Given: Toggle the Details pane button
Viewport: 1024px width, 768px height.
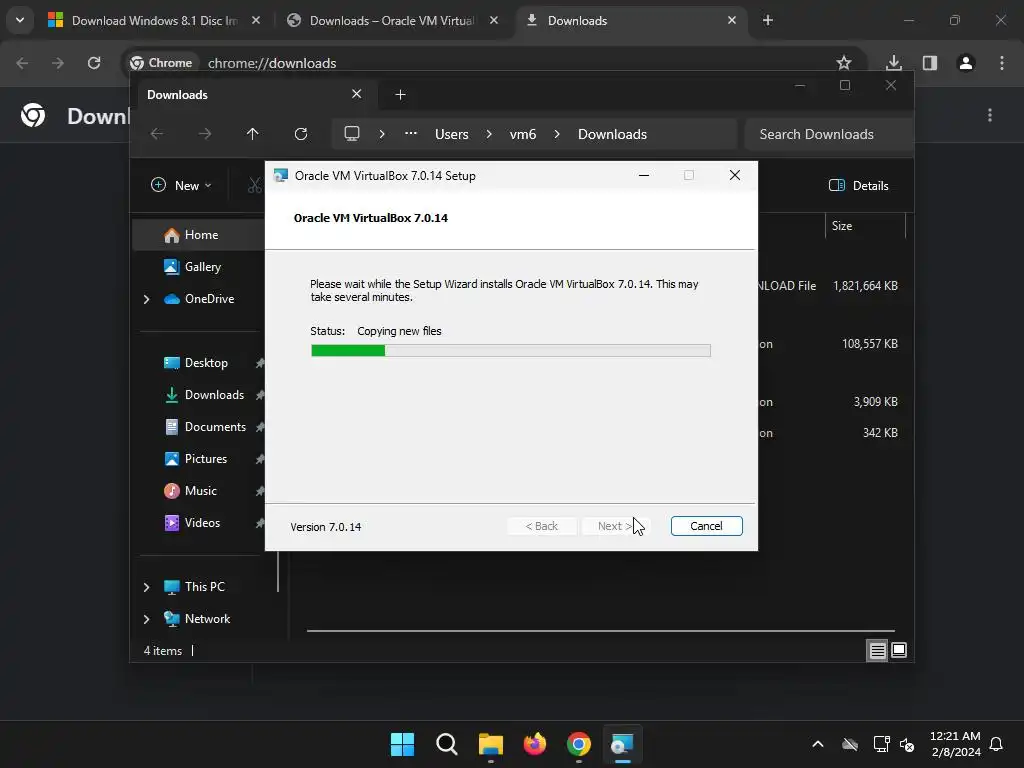Looking at the screenshot, I should click(858, 185).
